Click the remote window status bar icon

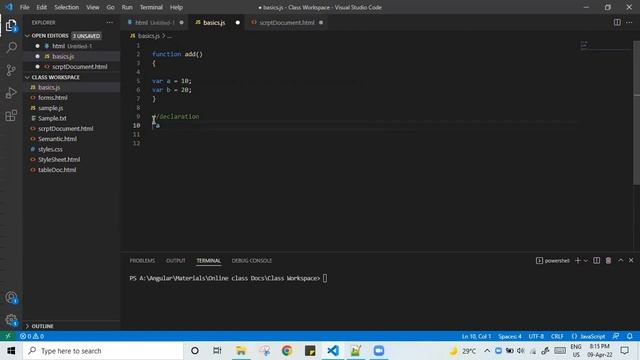tap(8, 336)
